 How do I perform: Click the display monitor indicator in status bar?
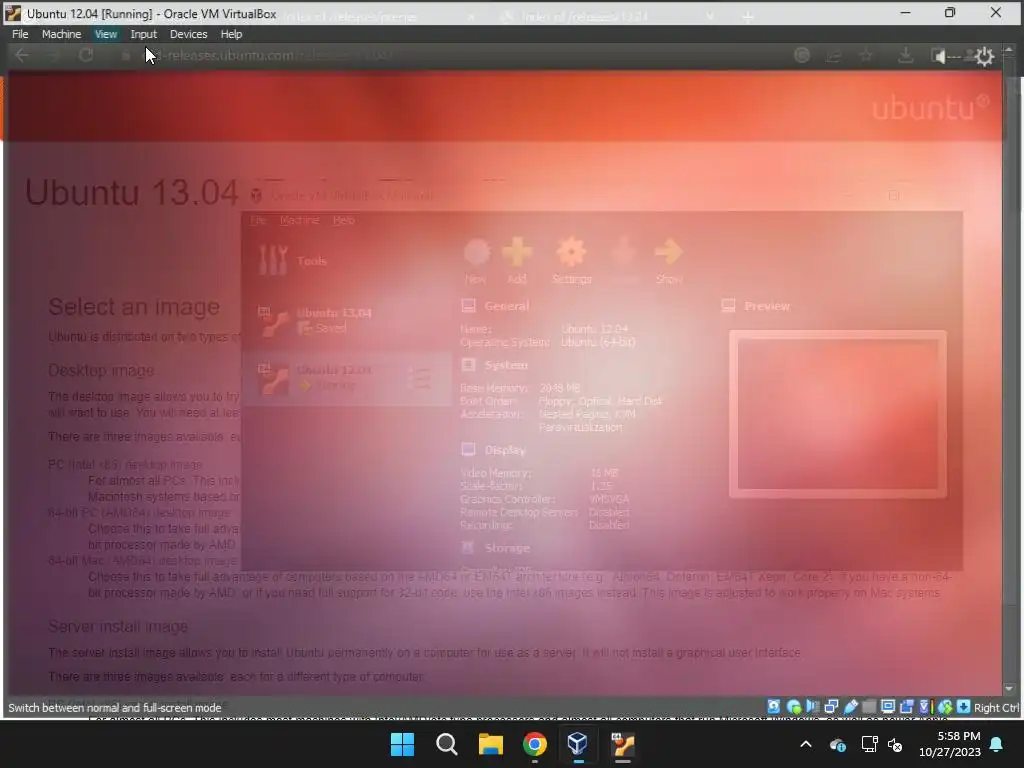click(x=888, y=707)
